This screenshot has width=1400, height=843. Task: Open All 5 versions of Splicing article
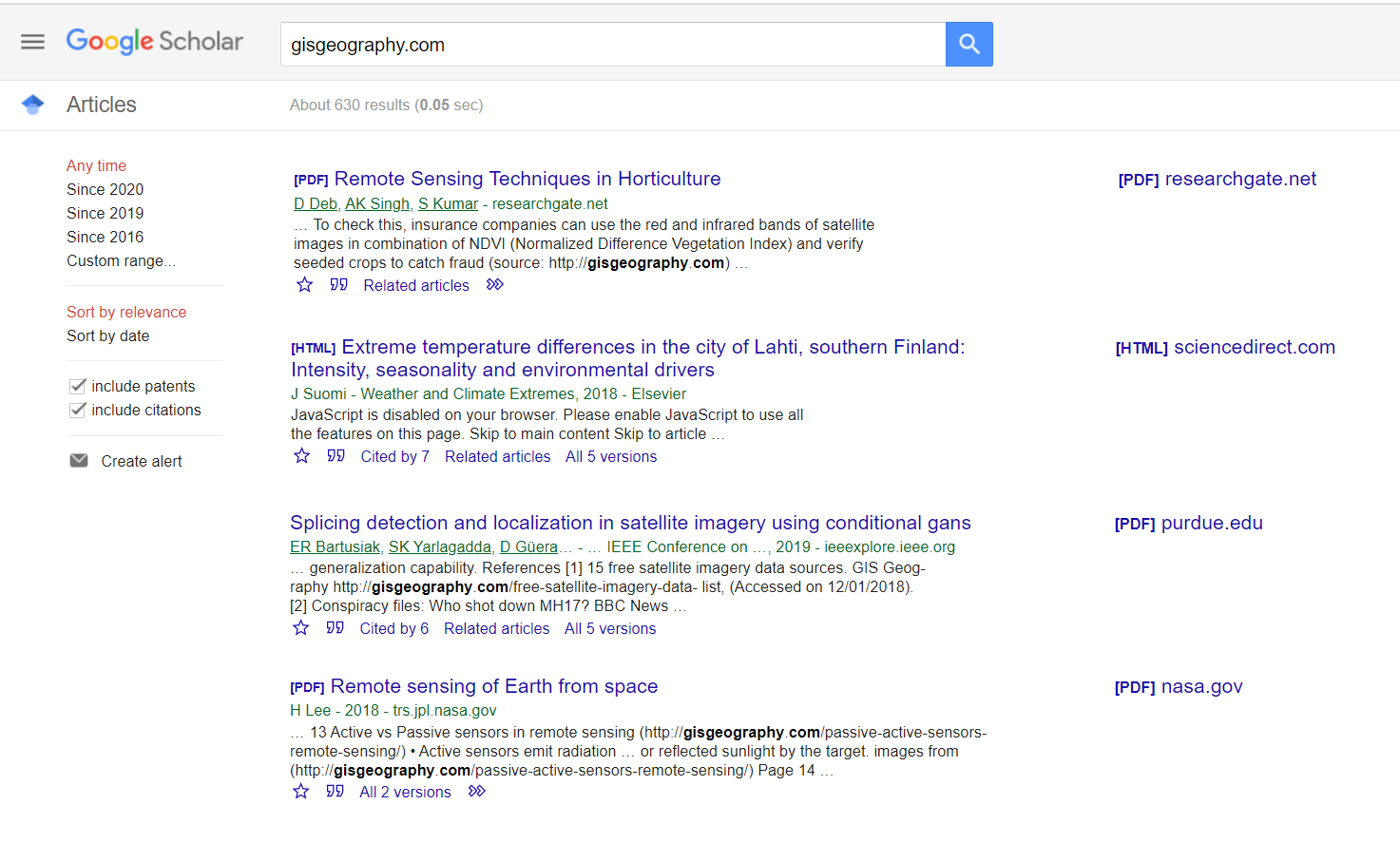point(610,628)
